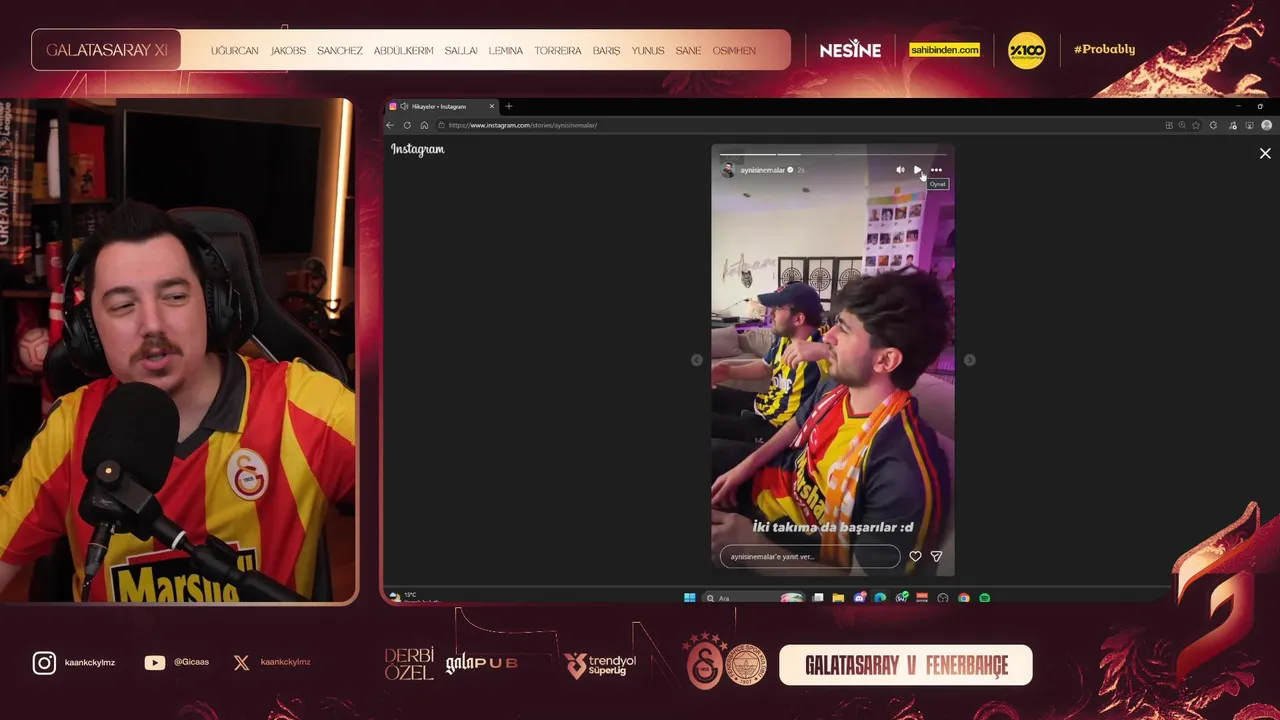
Task: Like the story with the heart icon
Action: pos(915,556)
